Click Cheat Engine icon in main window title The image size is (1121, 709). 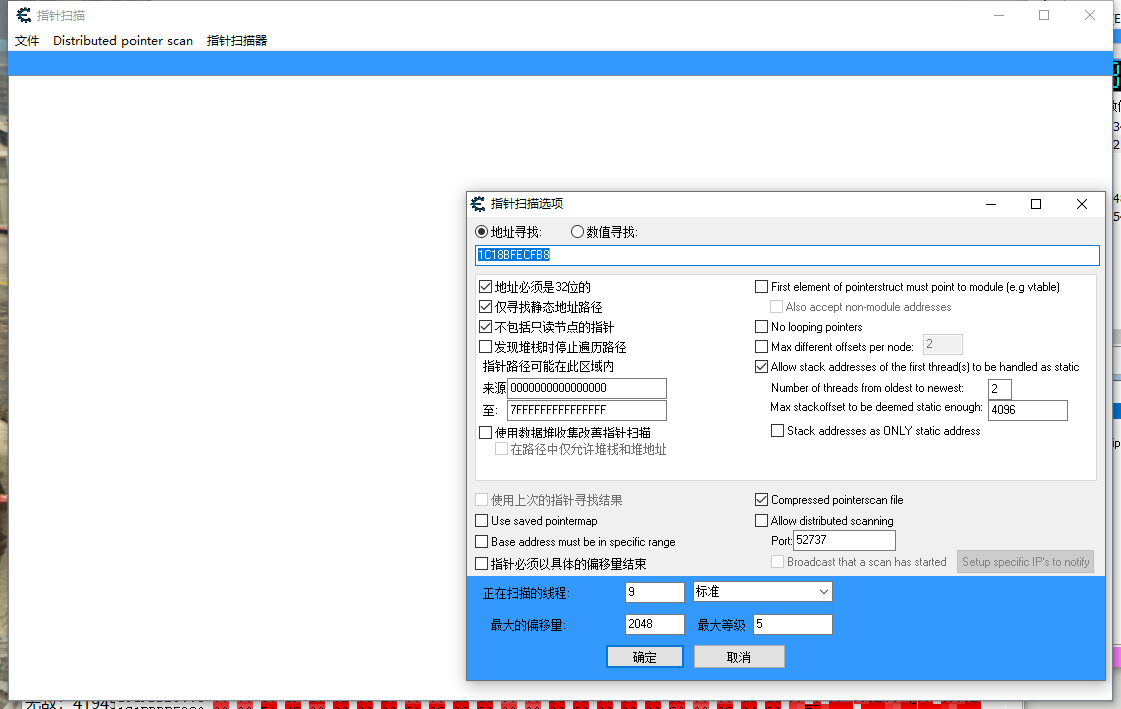[x=24, y=15]
